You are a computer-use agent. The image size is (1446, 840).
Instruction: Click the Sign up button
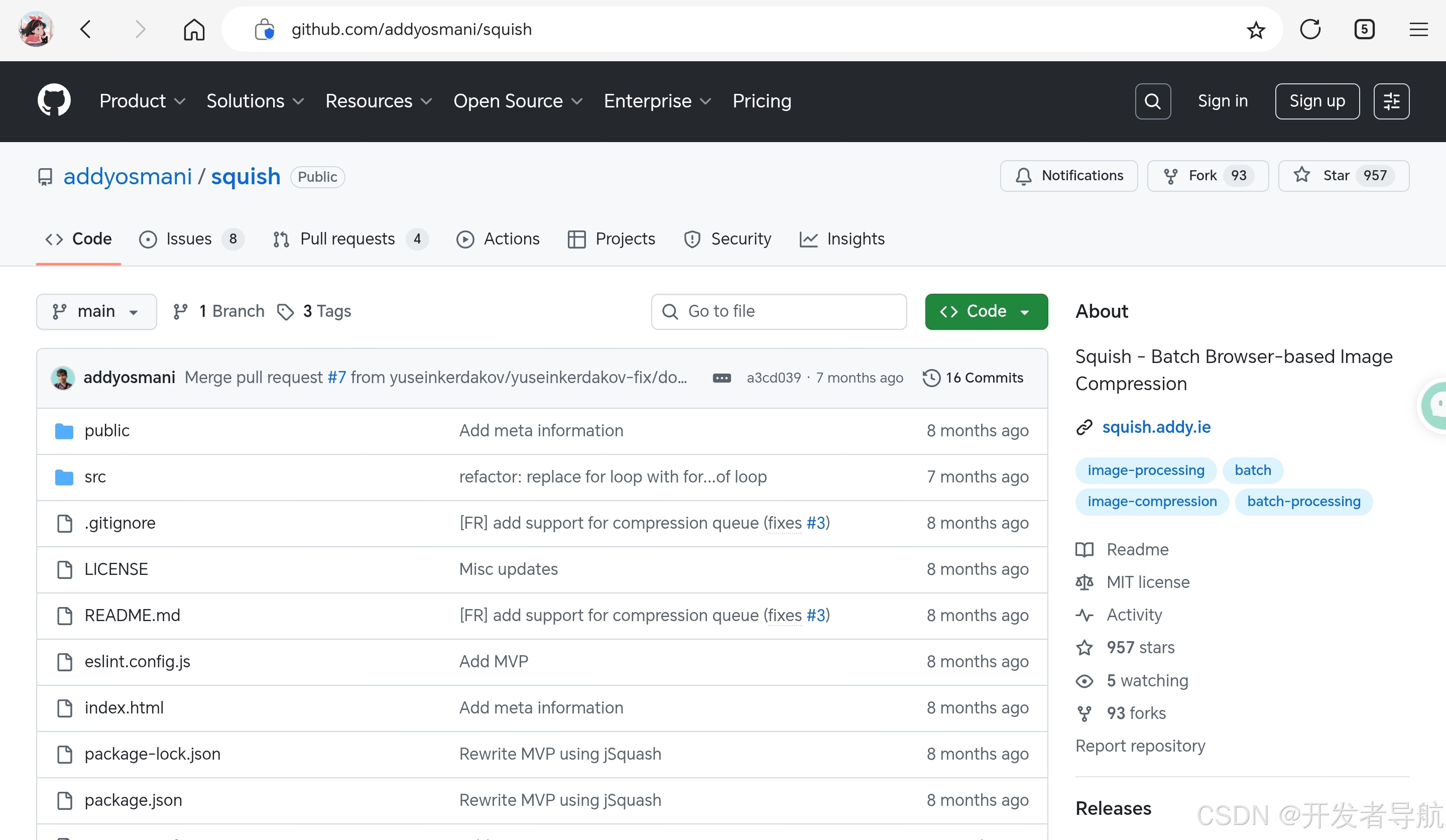(1316, 101)
